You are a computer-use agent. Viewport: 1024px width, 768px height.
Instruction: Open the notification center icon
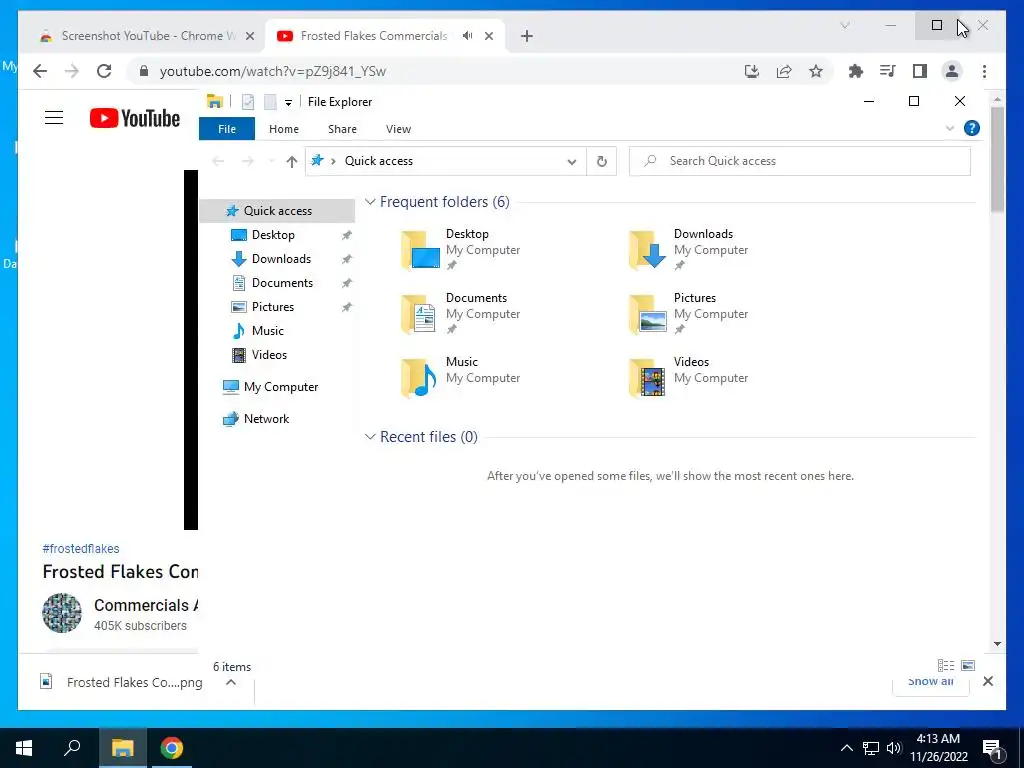tap(993, 748)
